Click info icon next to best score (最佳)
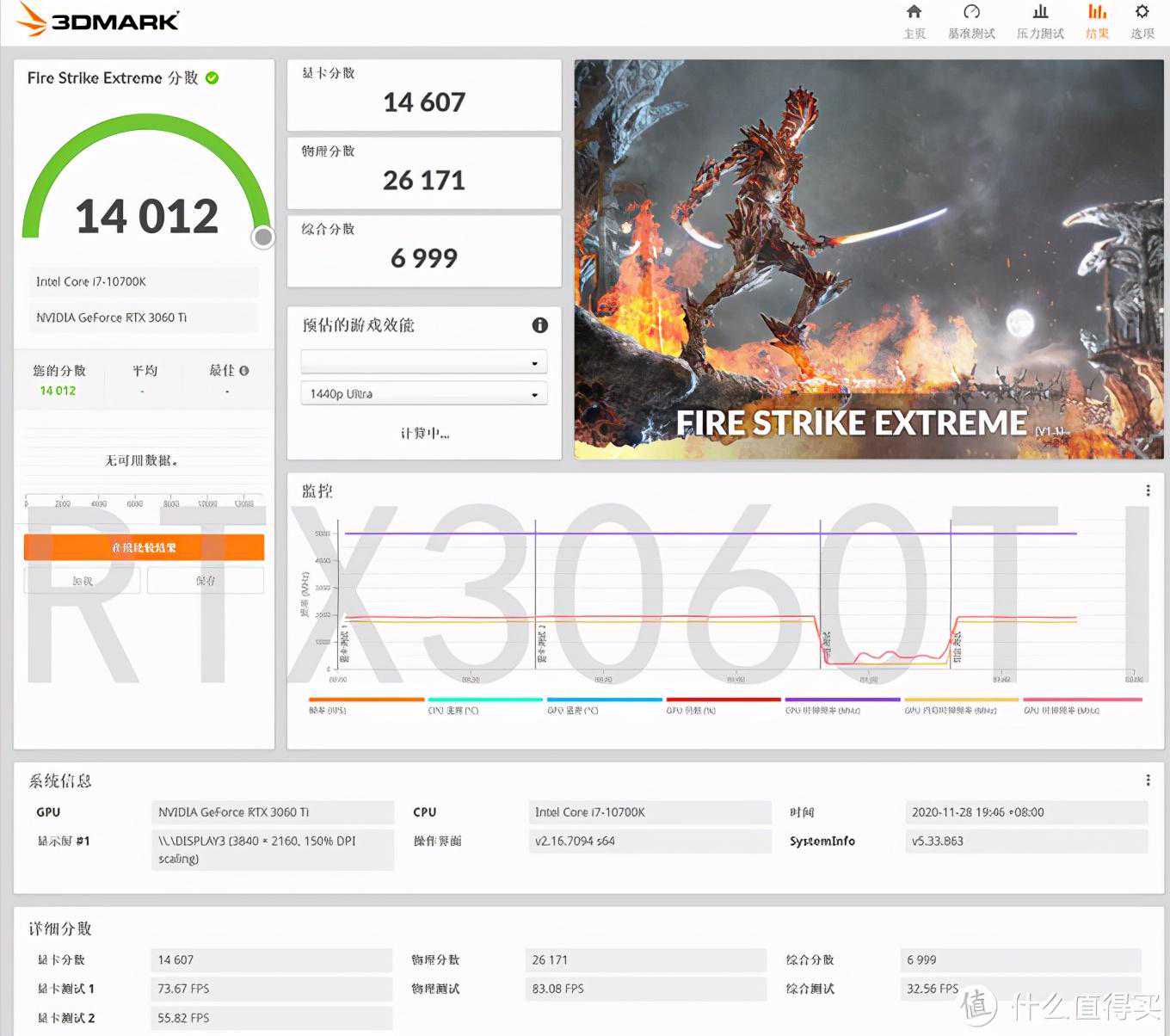Screen dimensions: 1170x1036 [x=244, y=371]
